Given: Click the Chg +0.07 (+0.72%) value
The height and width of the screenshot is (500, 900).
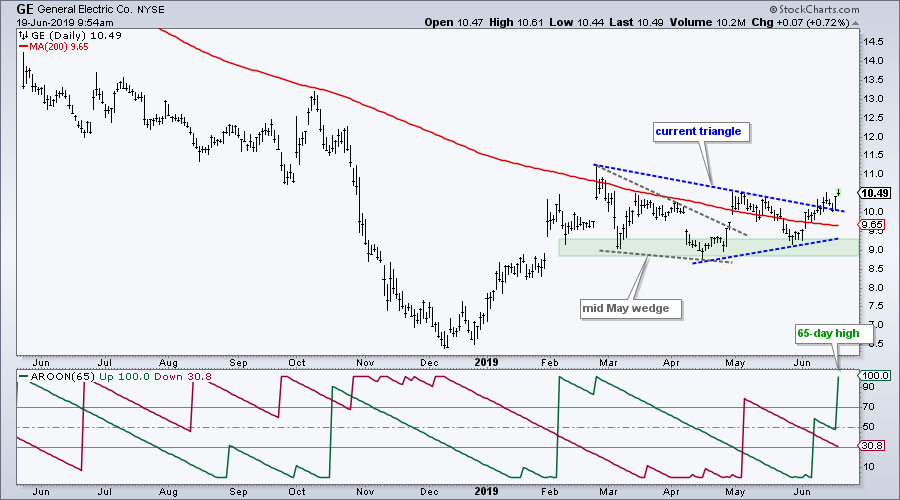Looking at the screenshot, I should (x=800, y=22).
